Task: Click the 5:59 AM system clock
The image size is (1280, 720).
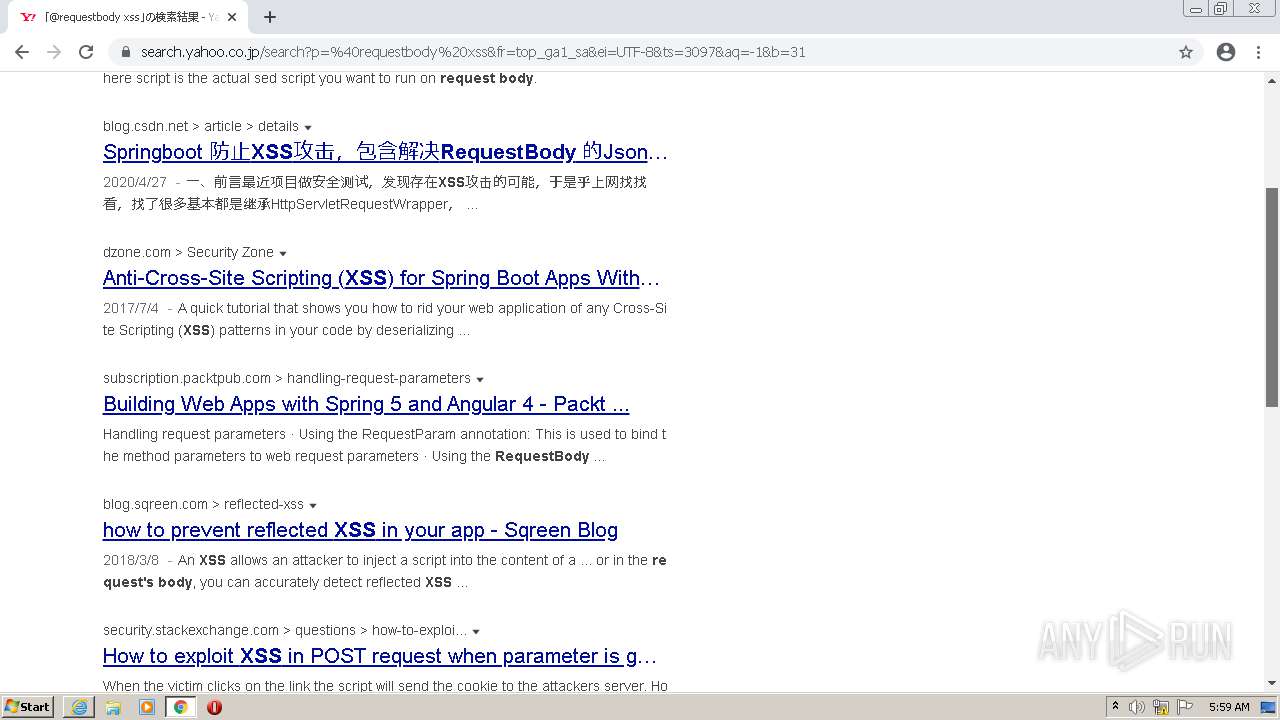Action: point(1229,707)
